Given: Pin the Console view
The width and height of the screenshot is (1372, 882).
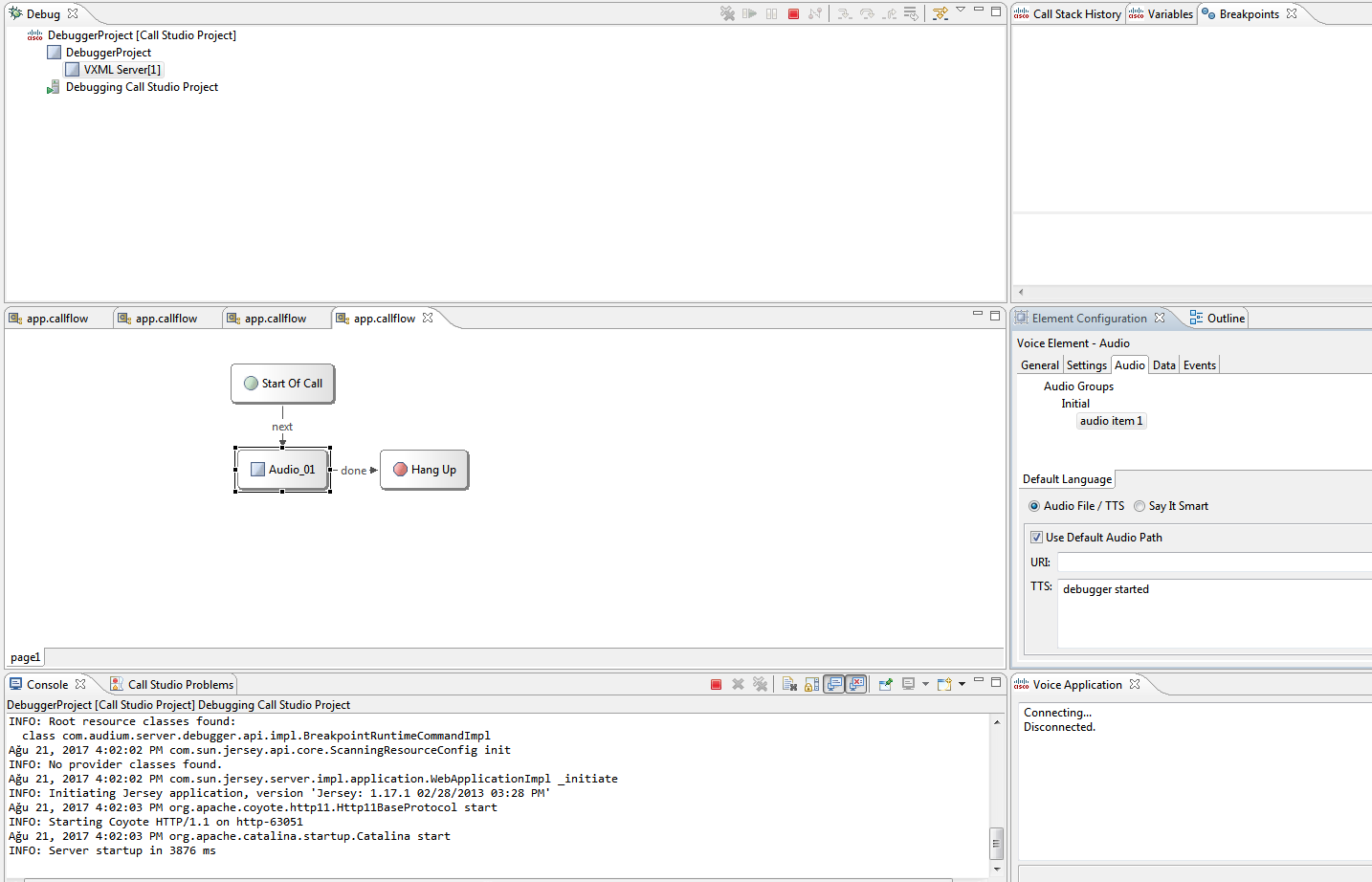Looking at the screenshot, I should (x=886, y=684).
